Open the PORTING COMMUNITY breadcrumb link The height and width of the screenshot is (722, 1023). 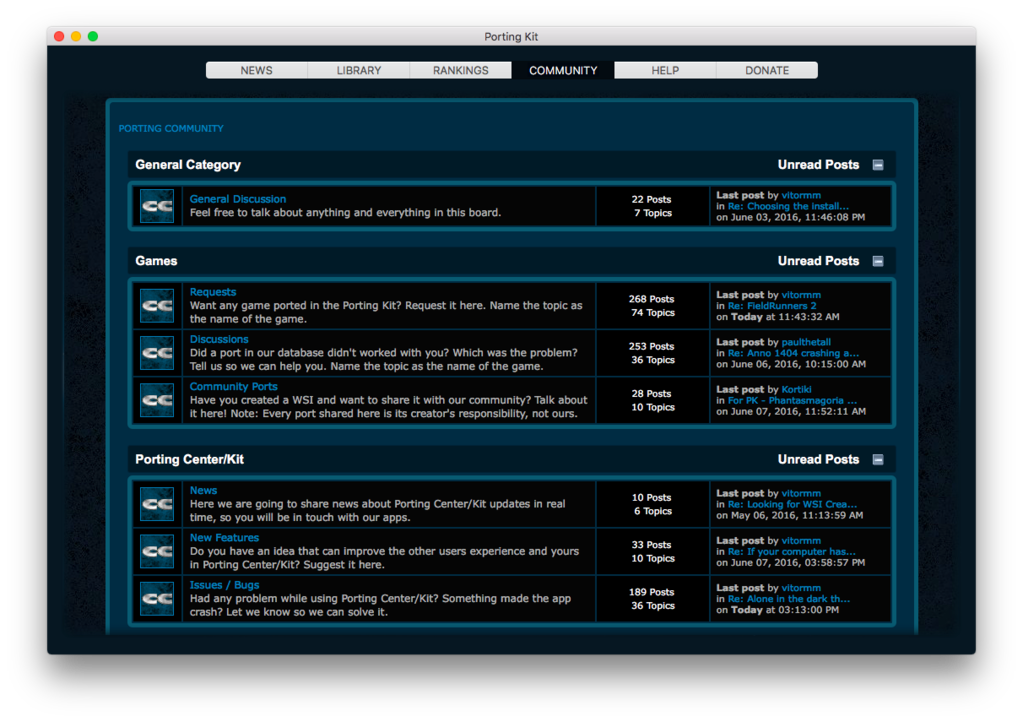click(x=171, y=128)
